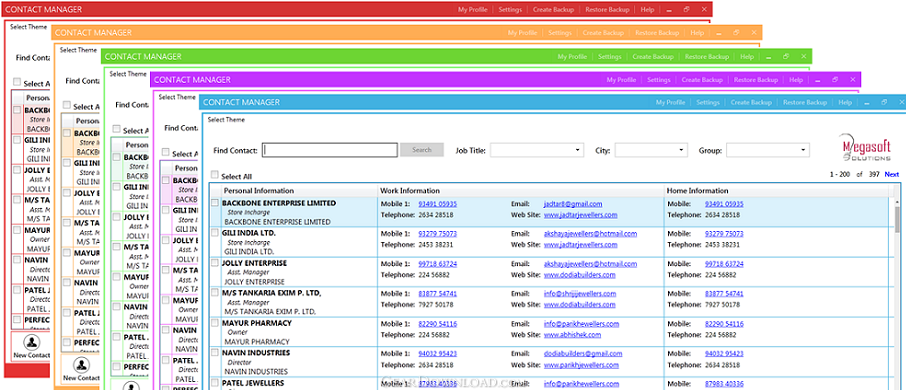The width and height of the screenshot is (906, 390).
Task: Click email info@shrijijewellers.com
Action: coord(581,294)
